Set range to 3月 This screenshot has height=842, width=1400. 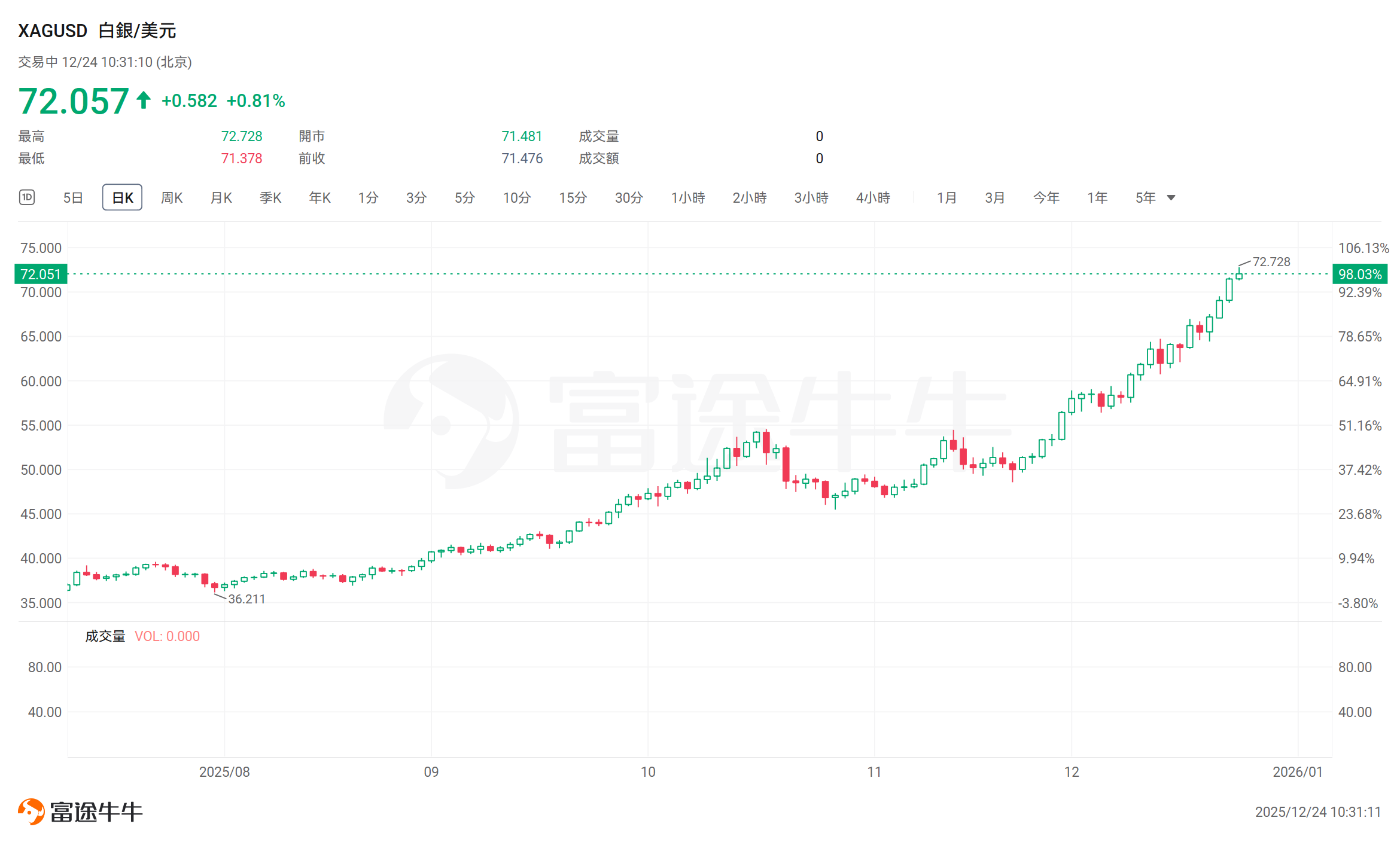click(994, 198)
